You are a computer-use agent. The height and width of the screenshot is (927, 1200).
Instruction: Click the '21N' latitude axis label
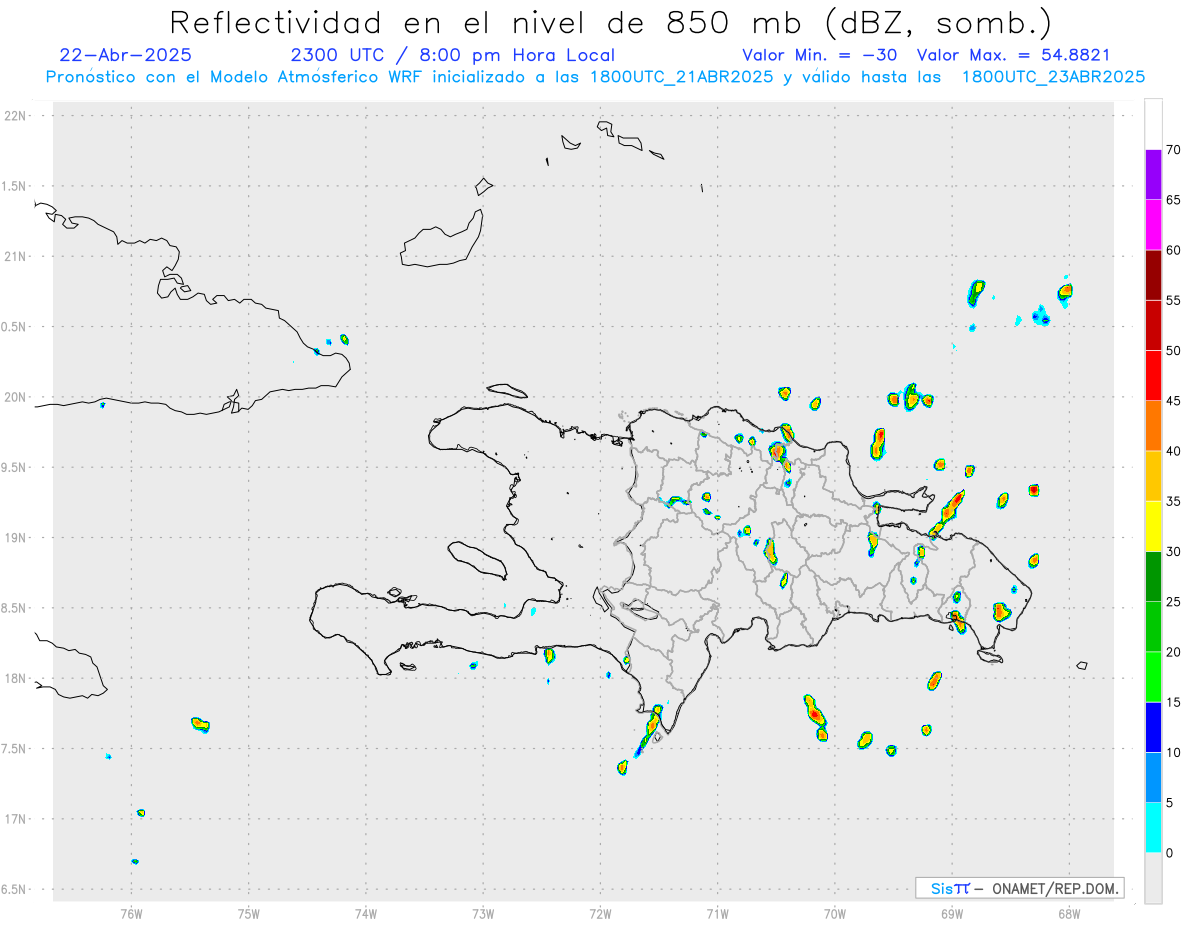click(16, 256)
